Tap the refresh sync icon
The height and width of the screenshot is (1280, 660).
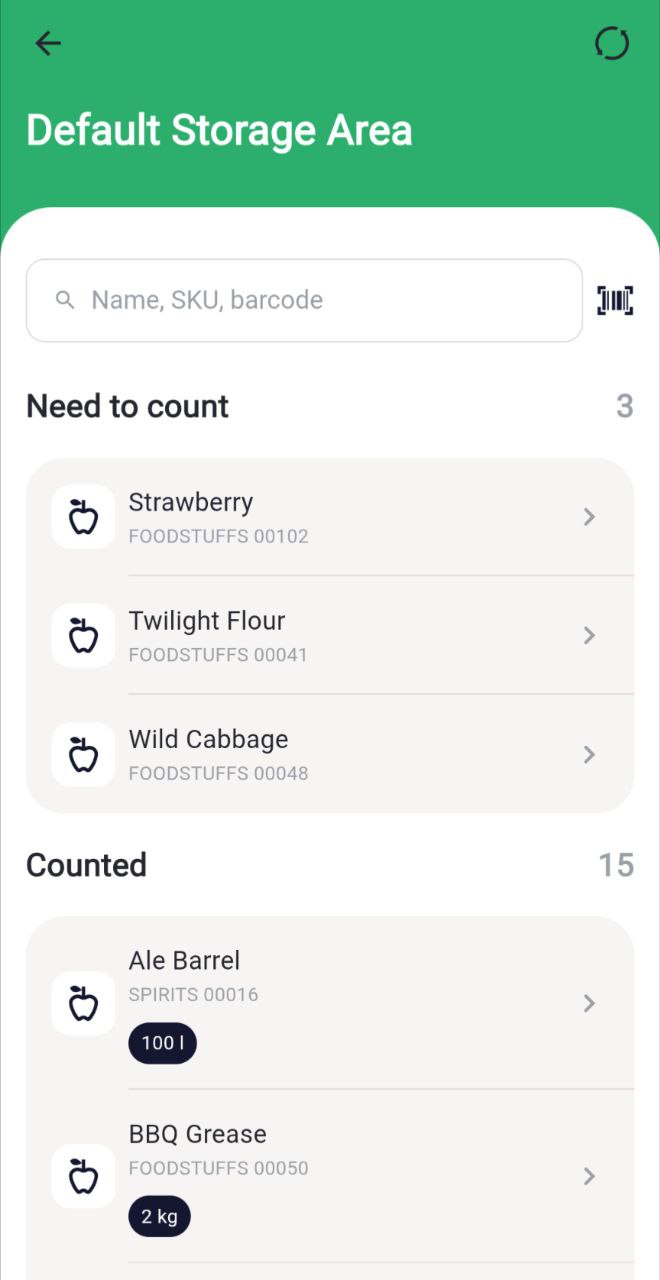pyautogui.click(x=612, y=43)
